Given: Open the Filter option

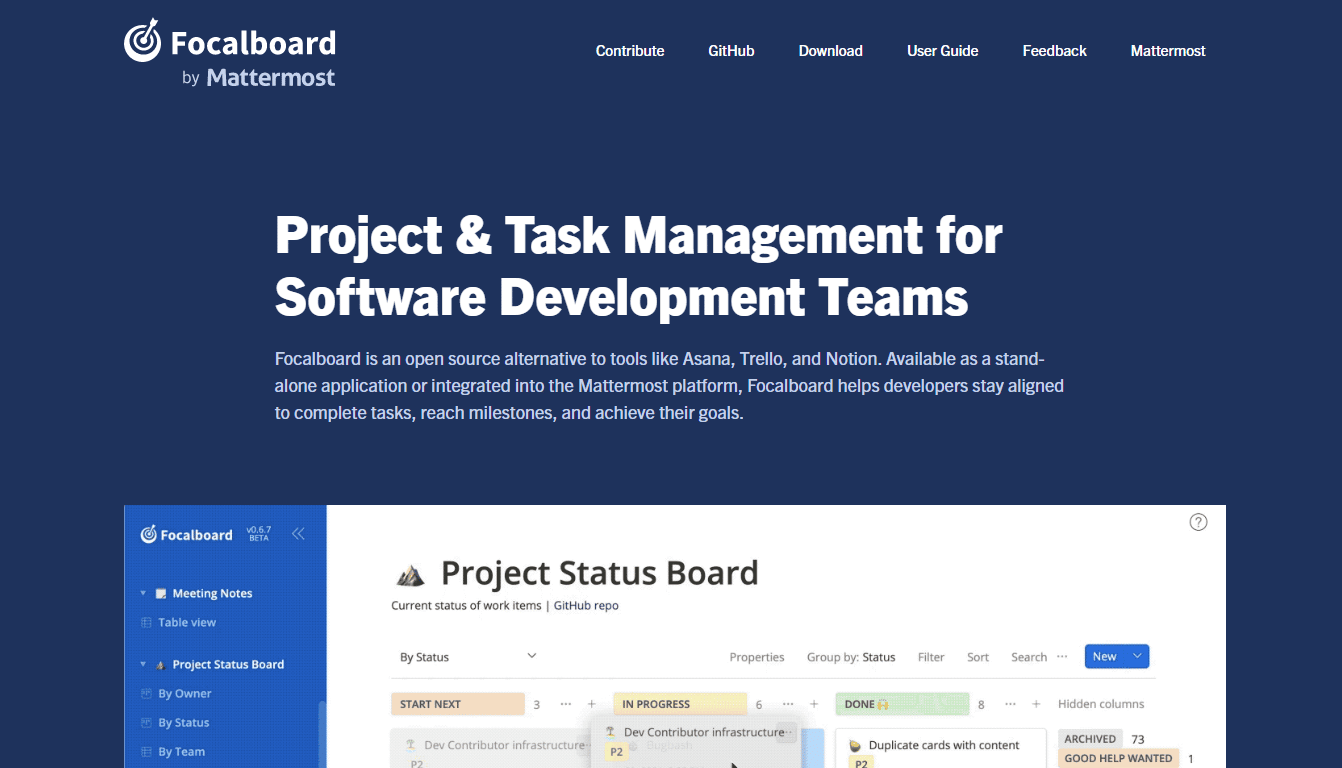Looking at the screenshot, I should tap(931, 657).
